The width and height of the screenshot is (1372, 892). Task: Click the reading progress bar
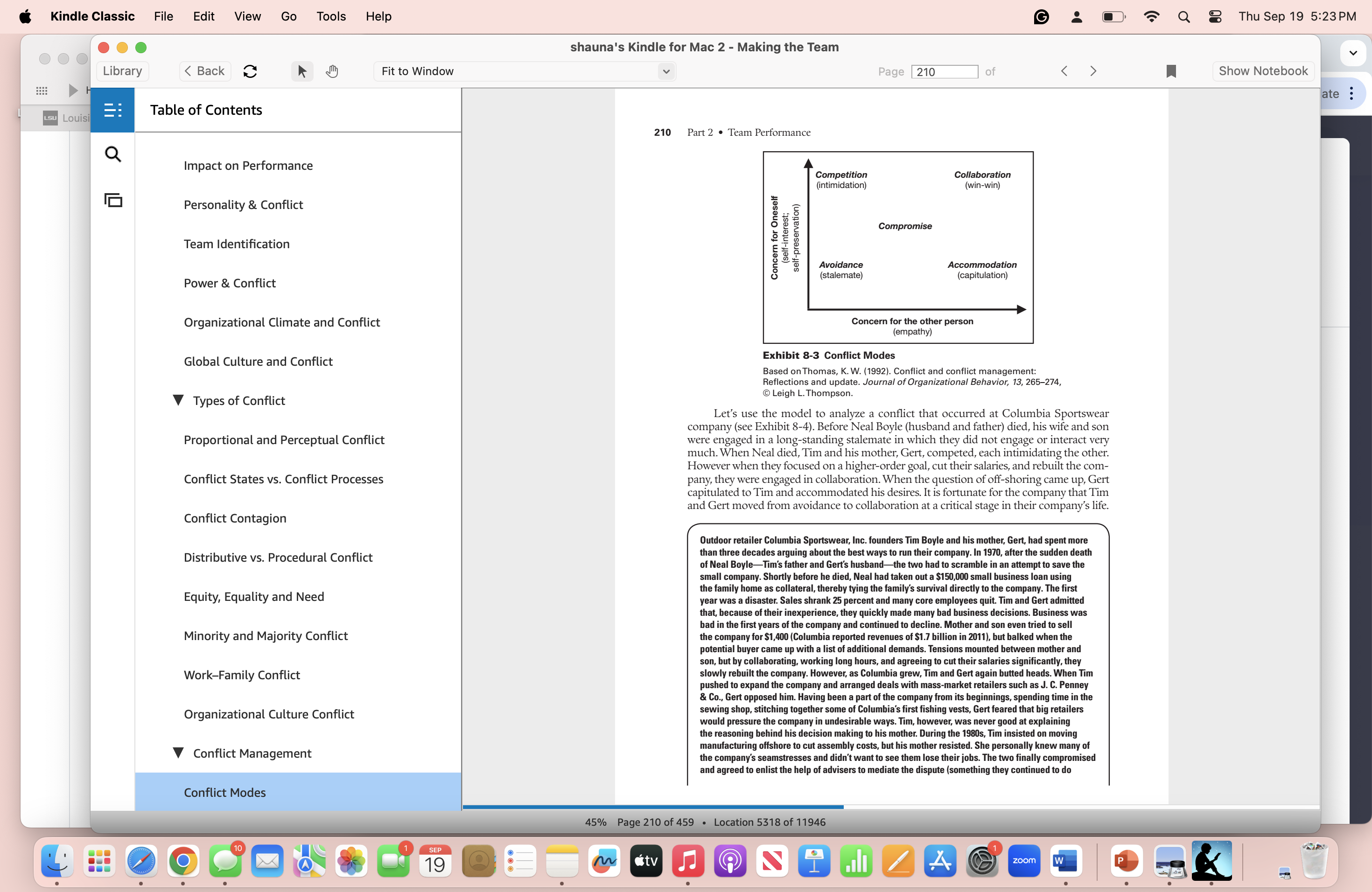click(890, 807)
